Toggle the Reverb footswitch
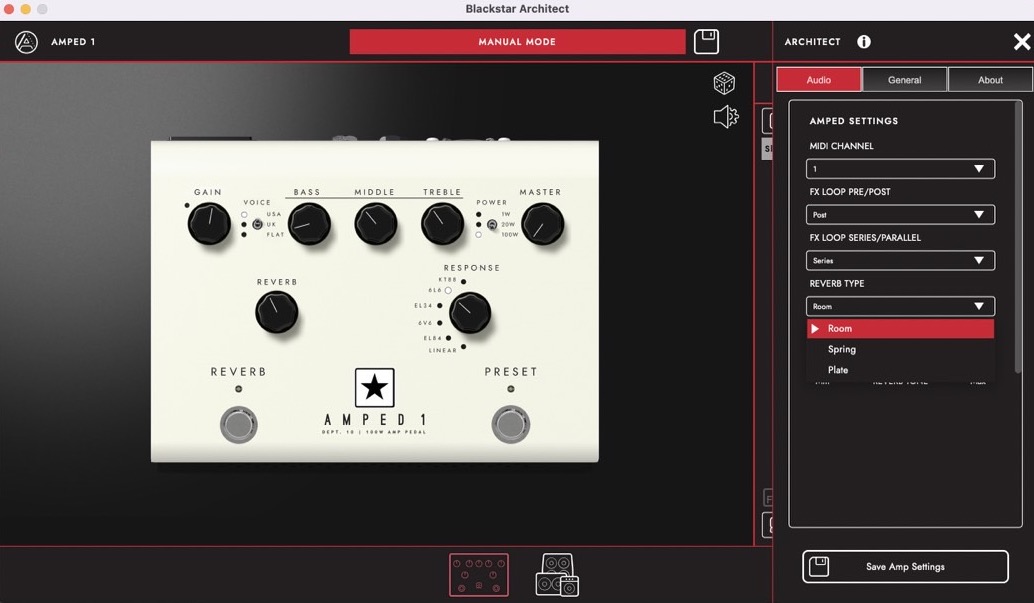 click(x=239, y=424)
